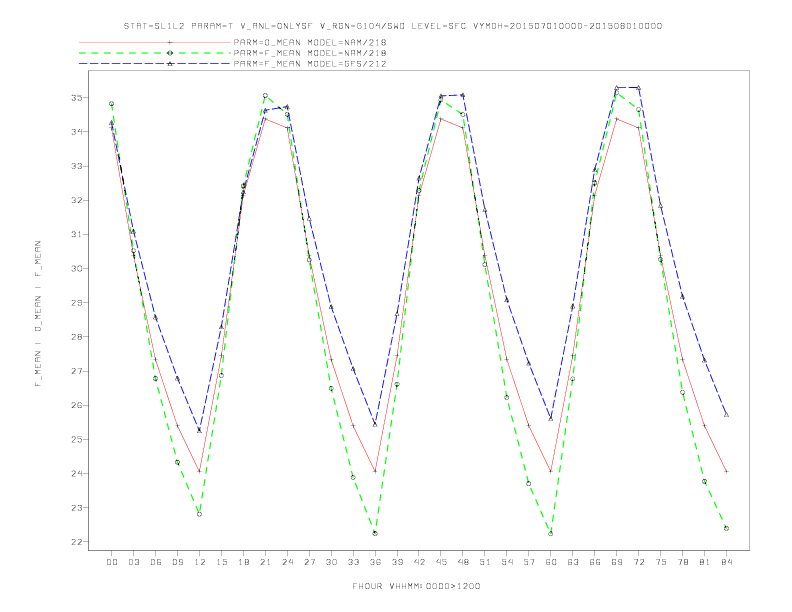
Task: Click x-axis forecast hour label 84
Action: coord(726,562)
